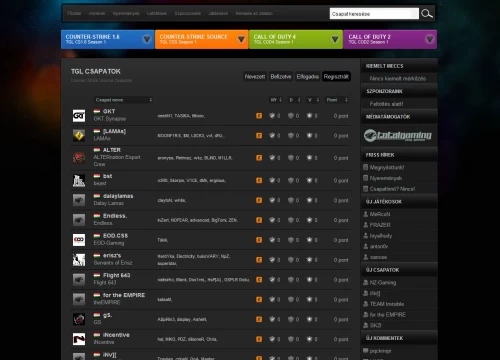Select the Nevezett filter tab

255,77
